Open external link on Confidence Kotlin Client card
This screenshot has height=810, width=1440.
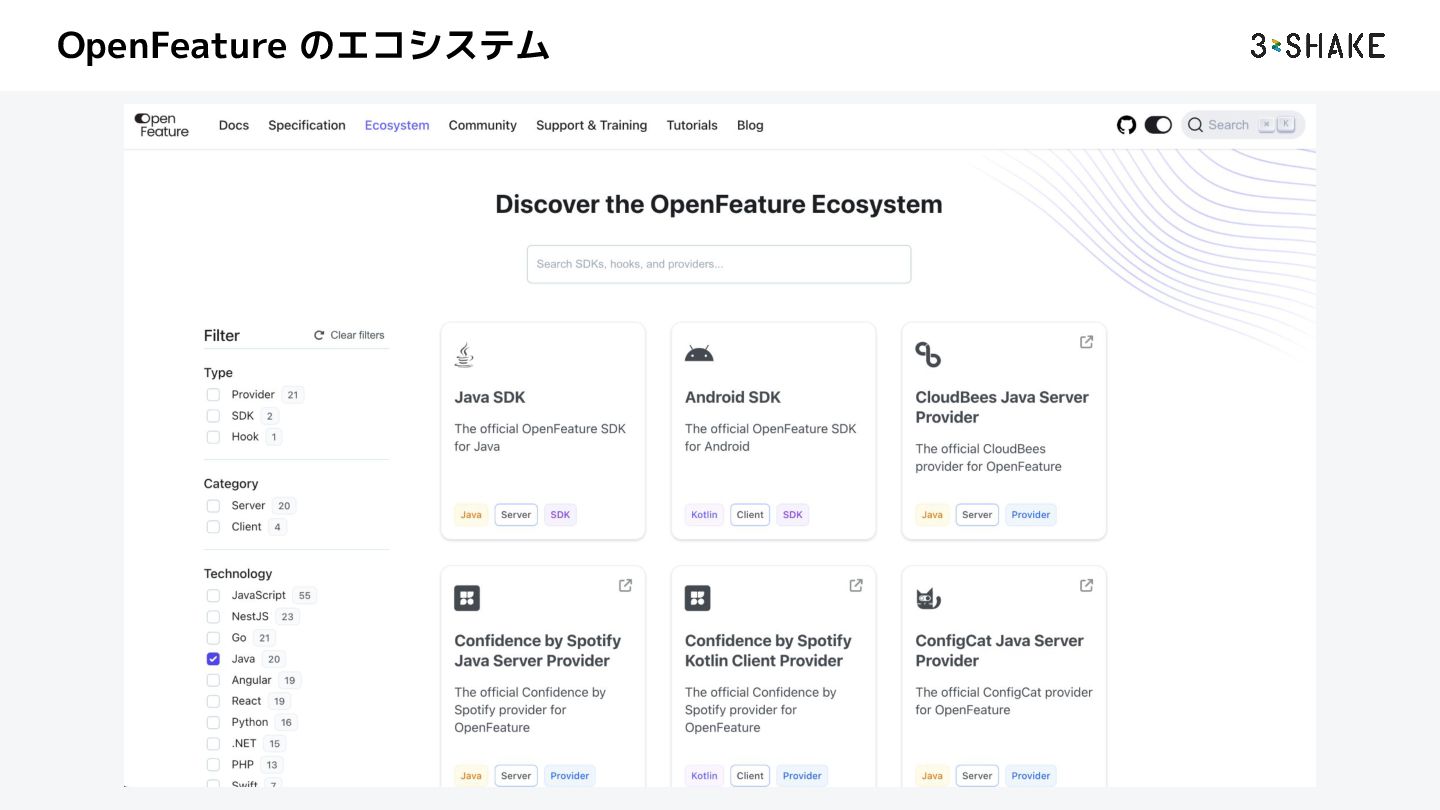(x=856, y=585)
